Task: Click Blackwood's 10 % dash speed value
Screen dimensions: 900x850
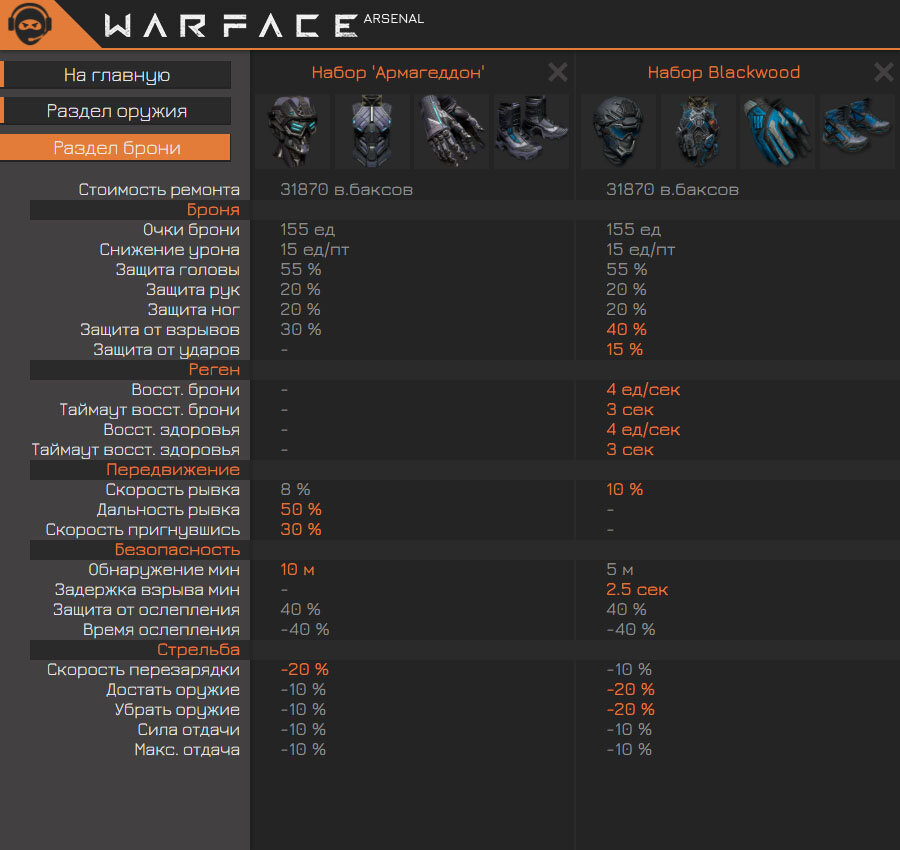Action: [624, 490]
